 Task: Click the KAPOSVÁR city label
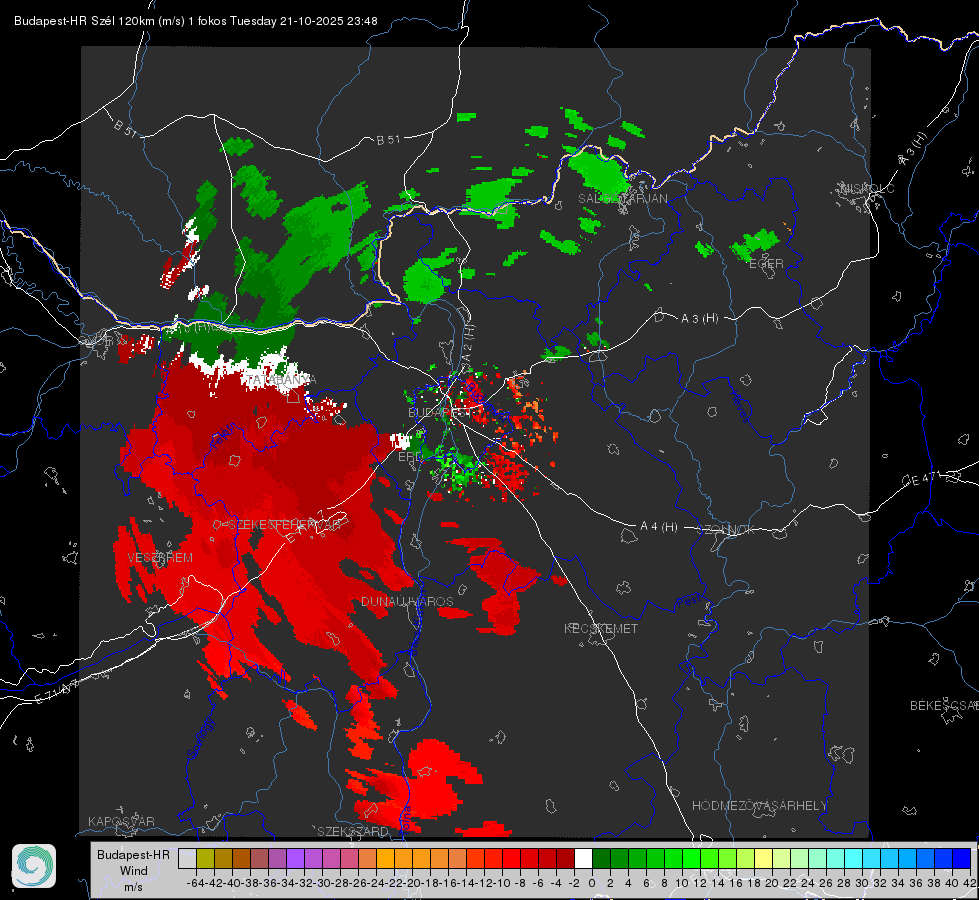[x=121, y=821]
